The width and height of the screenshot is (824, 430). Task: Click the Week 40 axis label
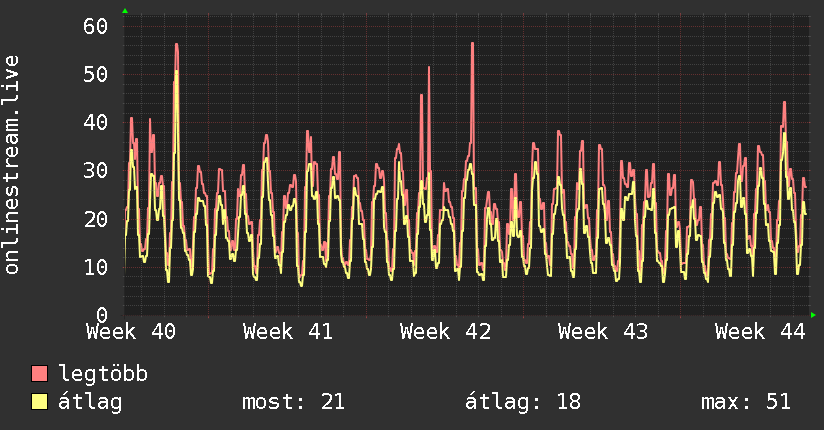(131, 332)
